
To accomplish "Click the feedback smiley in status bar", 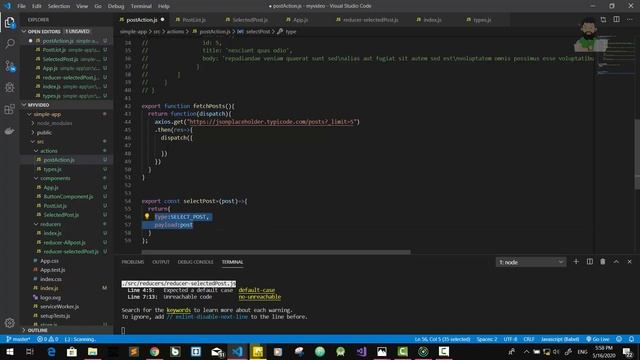I will [x=619, y=339].
